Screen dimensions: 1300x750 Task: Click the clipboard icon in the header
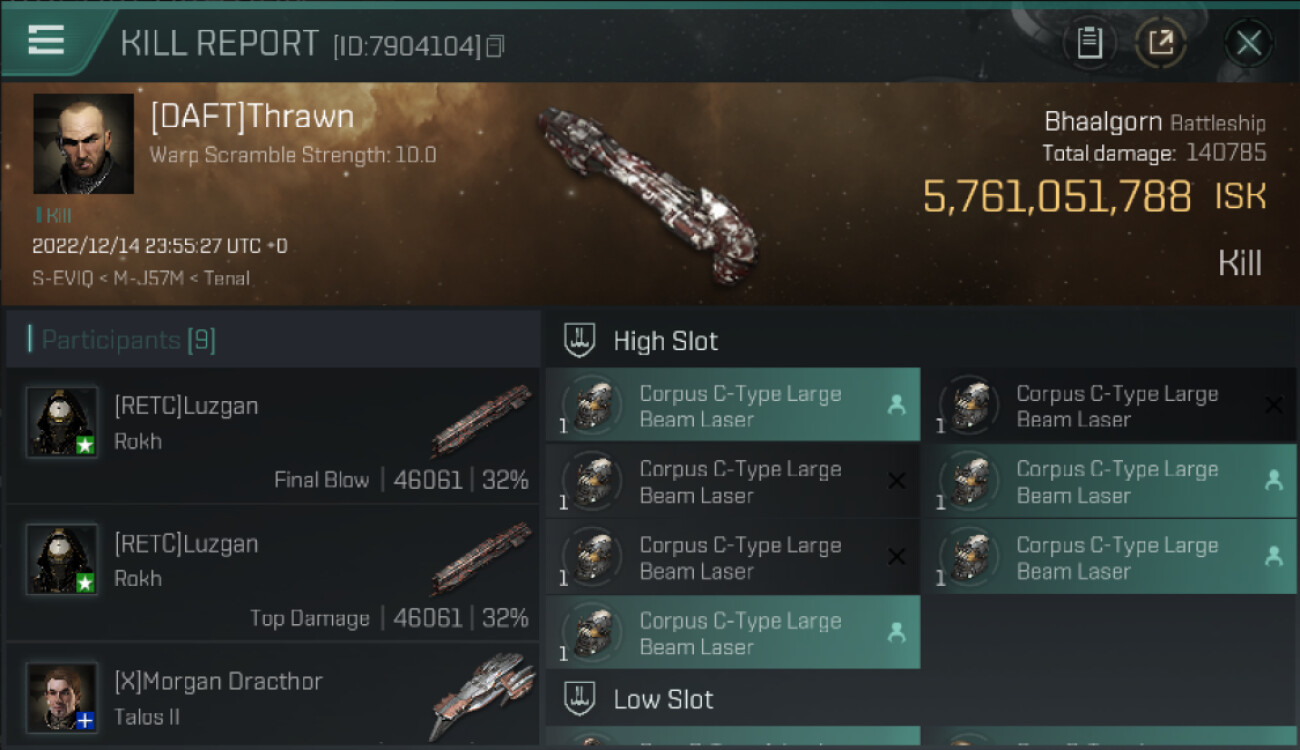tap(1089, 43)
